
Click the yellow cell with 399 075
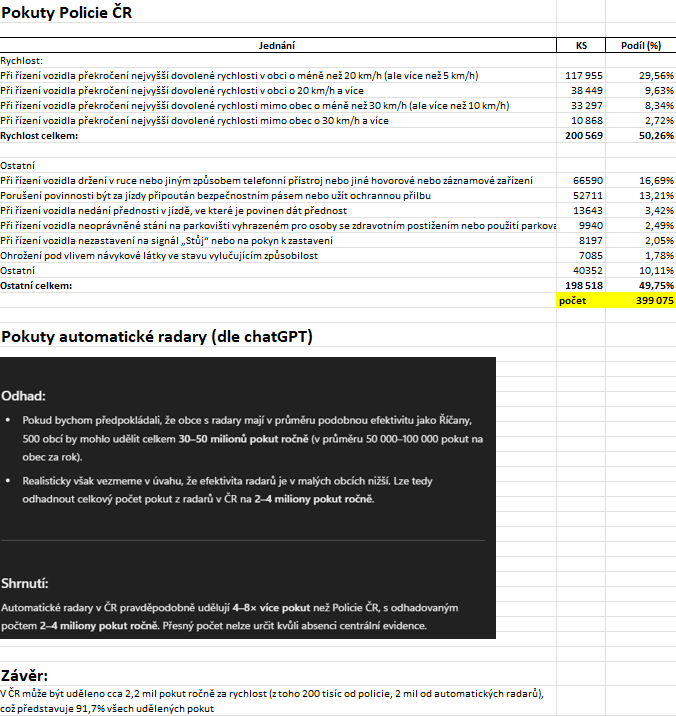click(x=641, y=300)
